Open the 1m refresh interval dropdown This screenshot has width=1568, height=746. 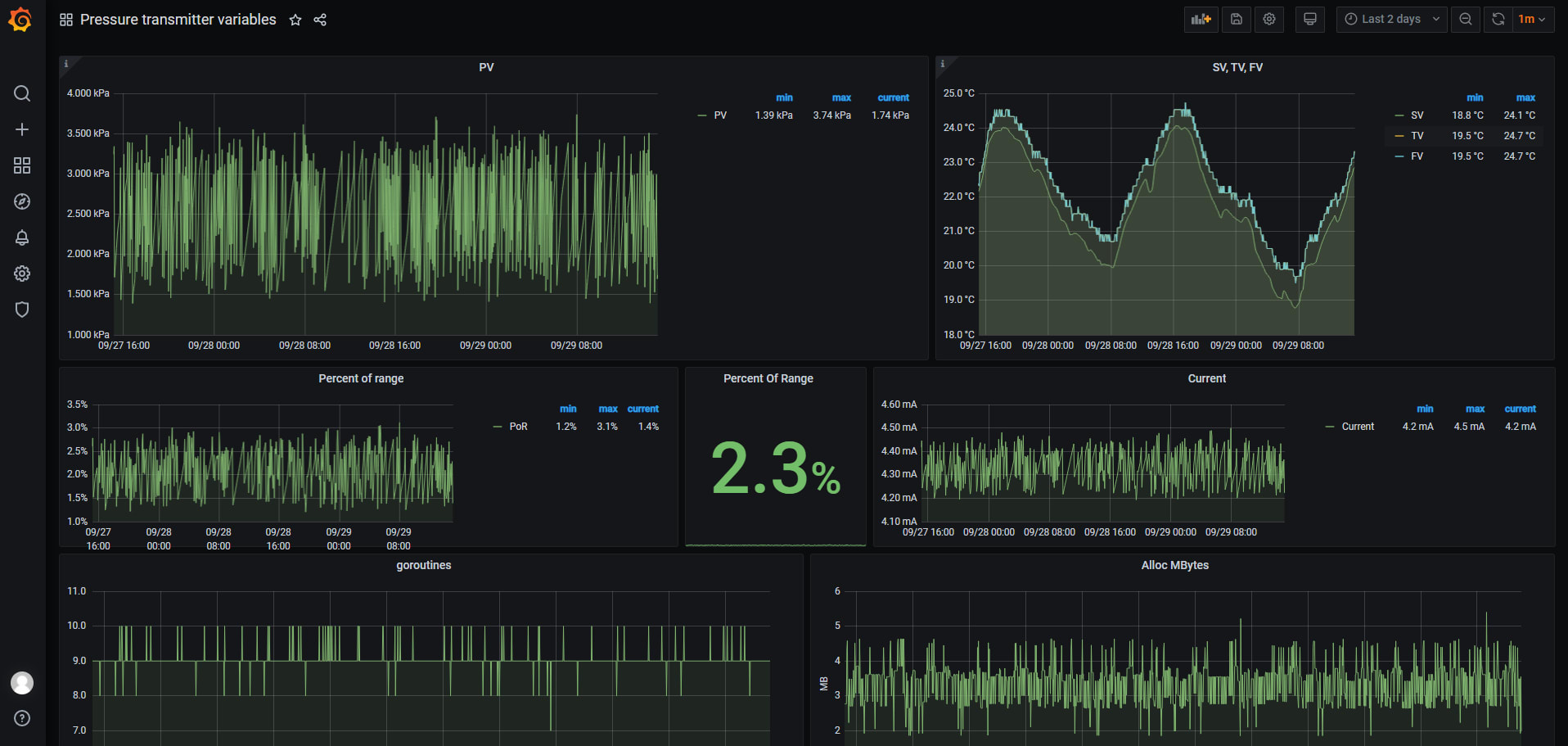(x=1533, y=19)
